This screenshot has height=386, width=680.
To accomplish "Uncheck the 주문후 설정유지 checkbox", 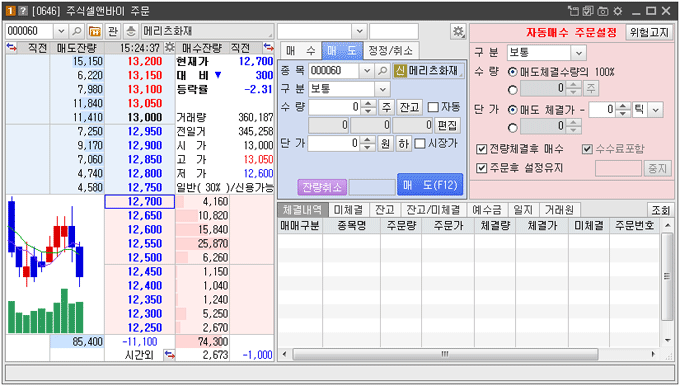I will pyautogui.click(x=481, y=168).
